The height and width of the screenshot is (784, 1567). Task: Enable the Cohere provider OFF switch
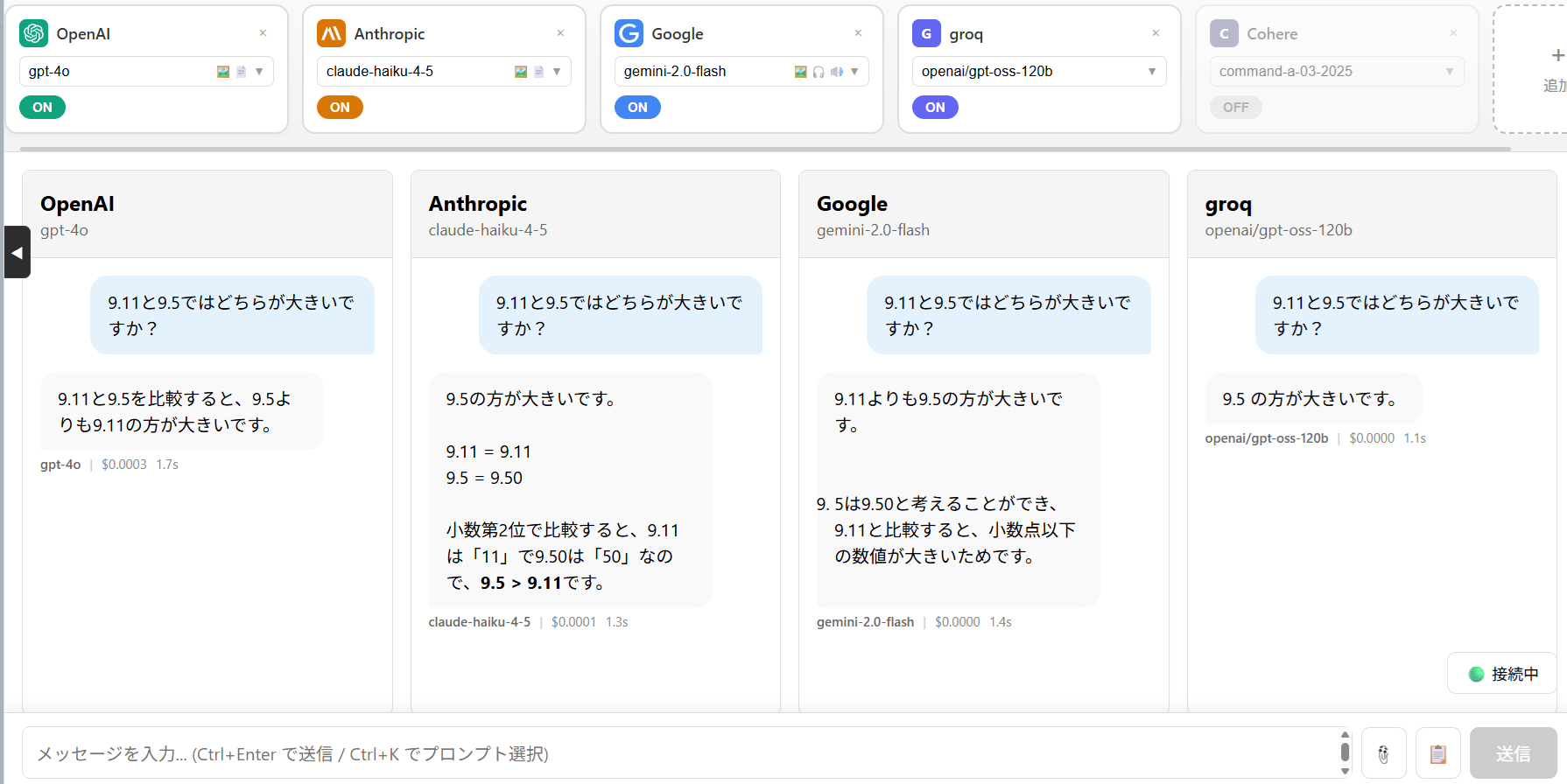[1235, 107]
